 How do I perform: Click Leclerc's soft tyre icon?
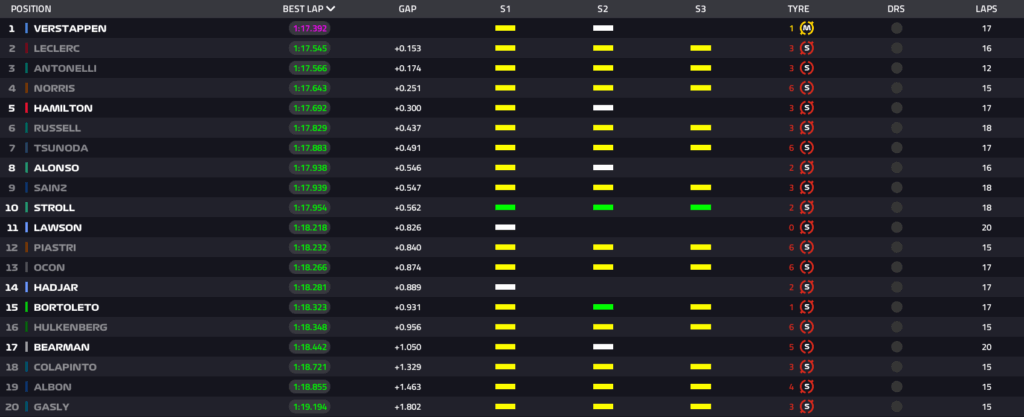(x=807, y=48)
